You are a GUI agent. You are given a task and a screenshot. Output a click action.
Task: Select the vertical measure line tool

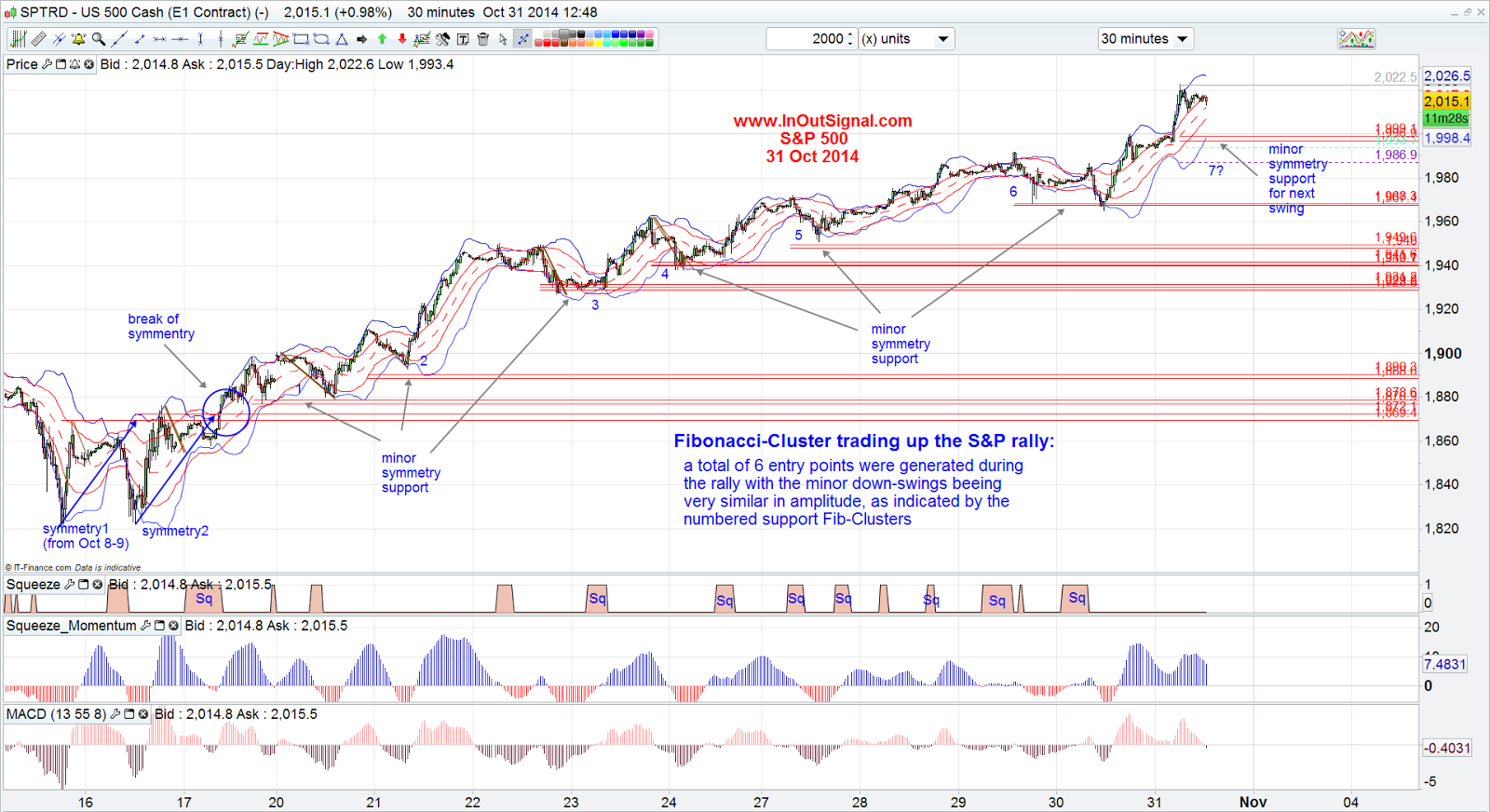200,39
